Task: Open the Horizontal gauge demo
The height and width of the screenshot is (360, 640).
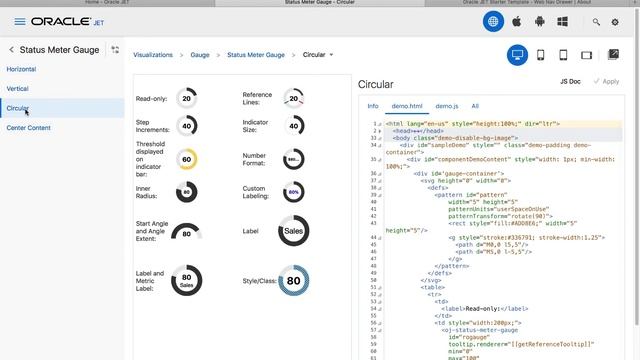Action: point(21,69)
